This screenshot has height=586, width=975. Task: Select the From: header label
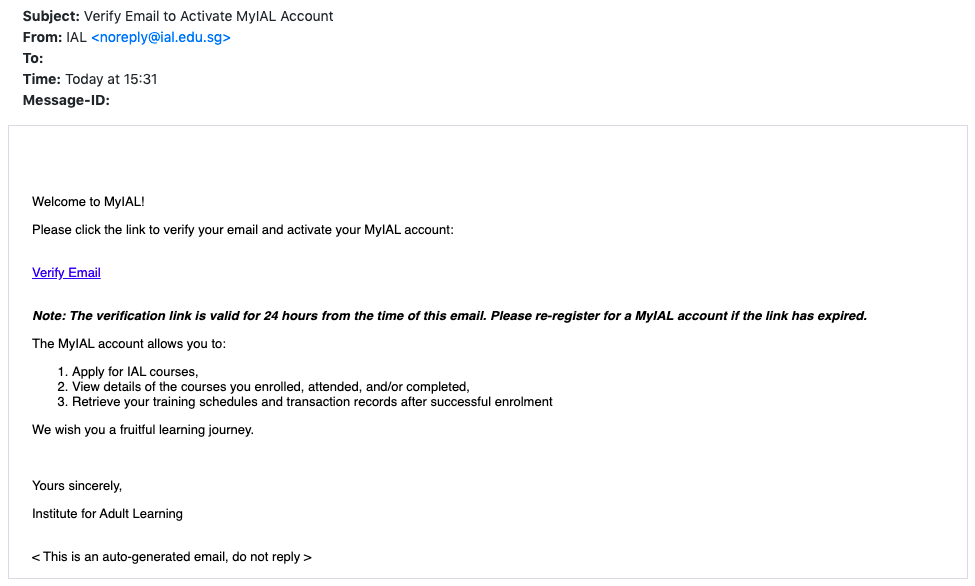42,37
